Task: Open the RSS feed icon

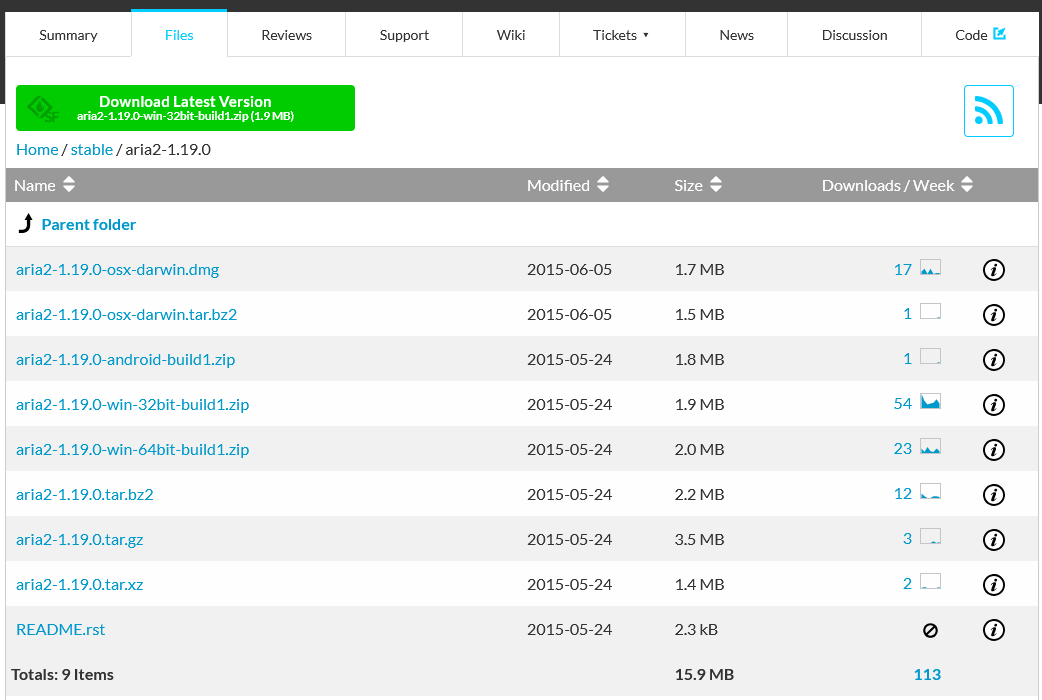Action: 988,110
